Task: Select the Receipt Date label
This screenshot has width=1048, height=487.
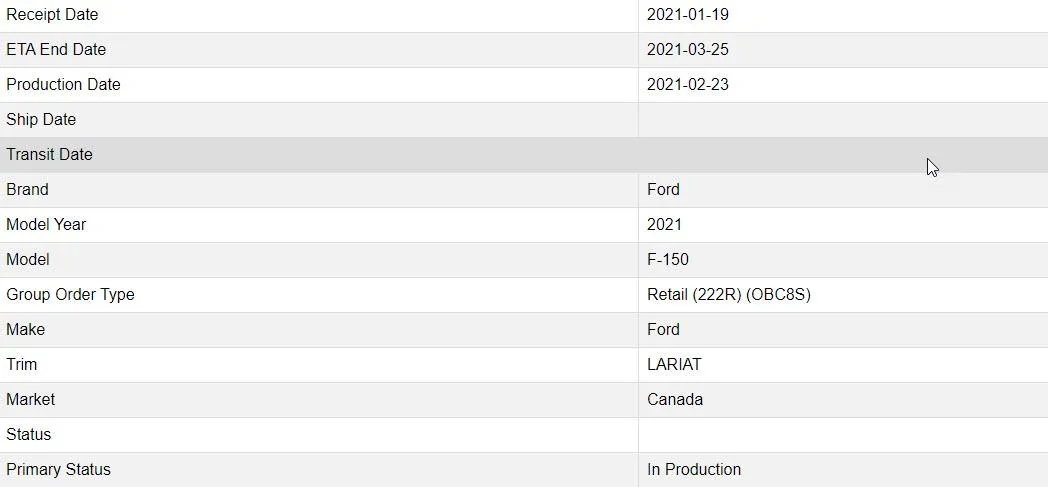Action: click(x=52, y=15)
